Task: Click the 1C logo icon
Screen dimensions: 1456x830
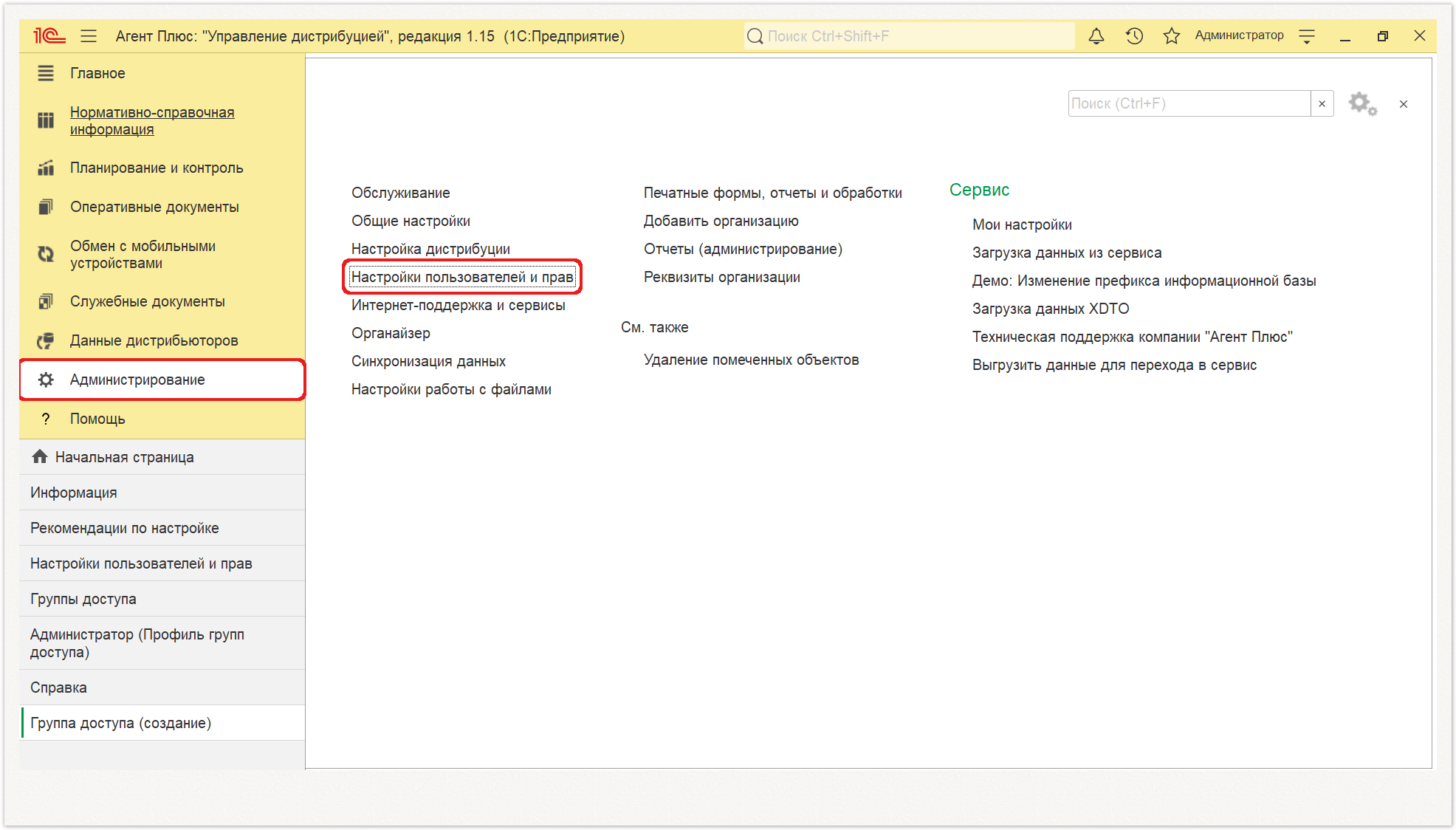Action: 49,35
